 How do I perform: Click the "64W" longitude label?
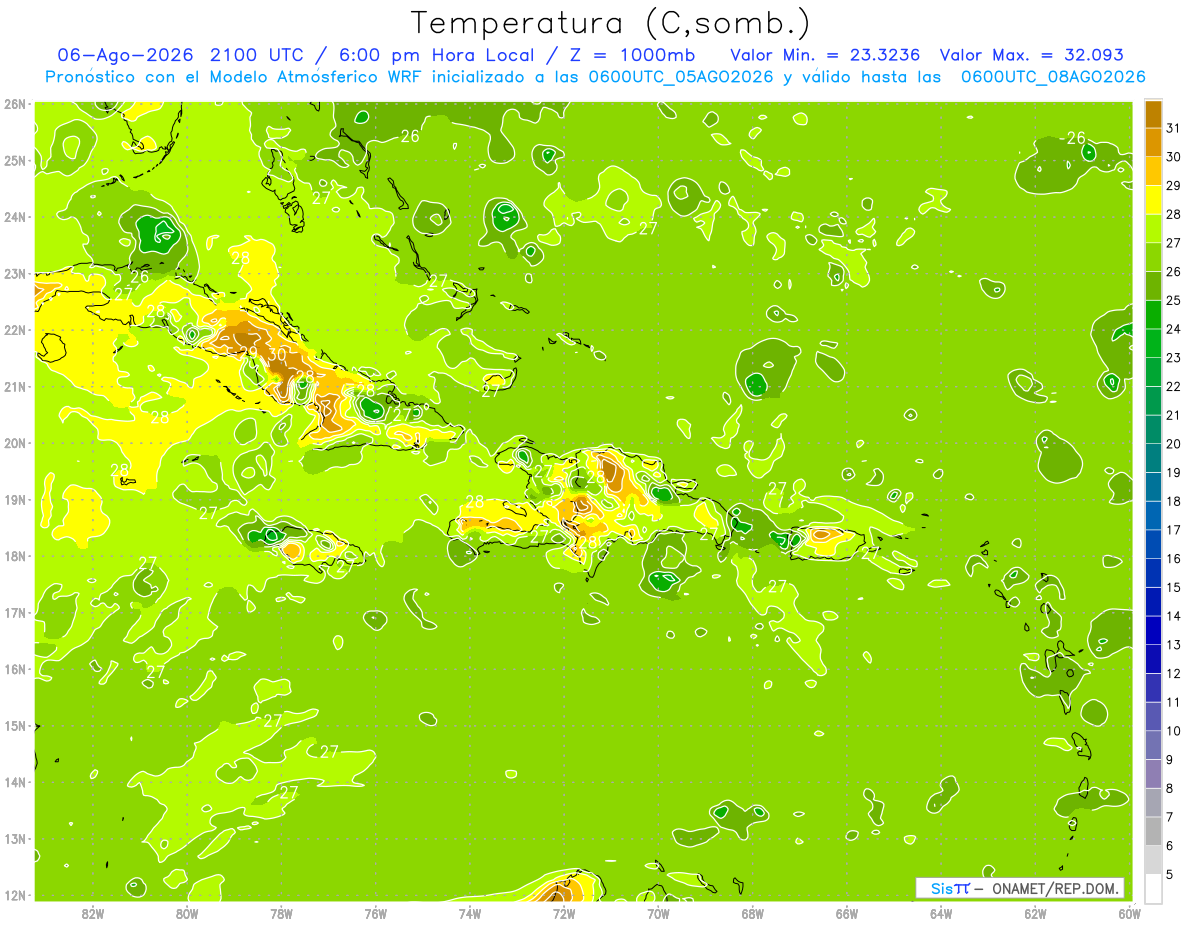click(x=940, y=914)
